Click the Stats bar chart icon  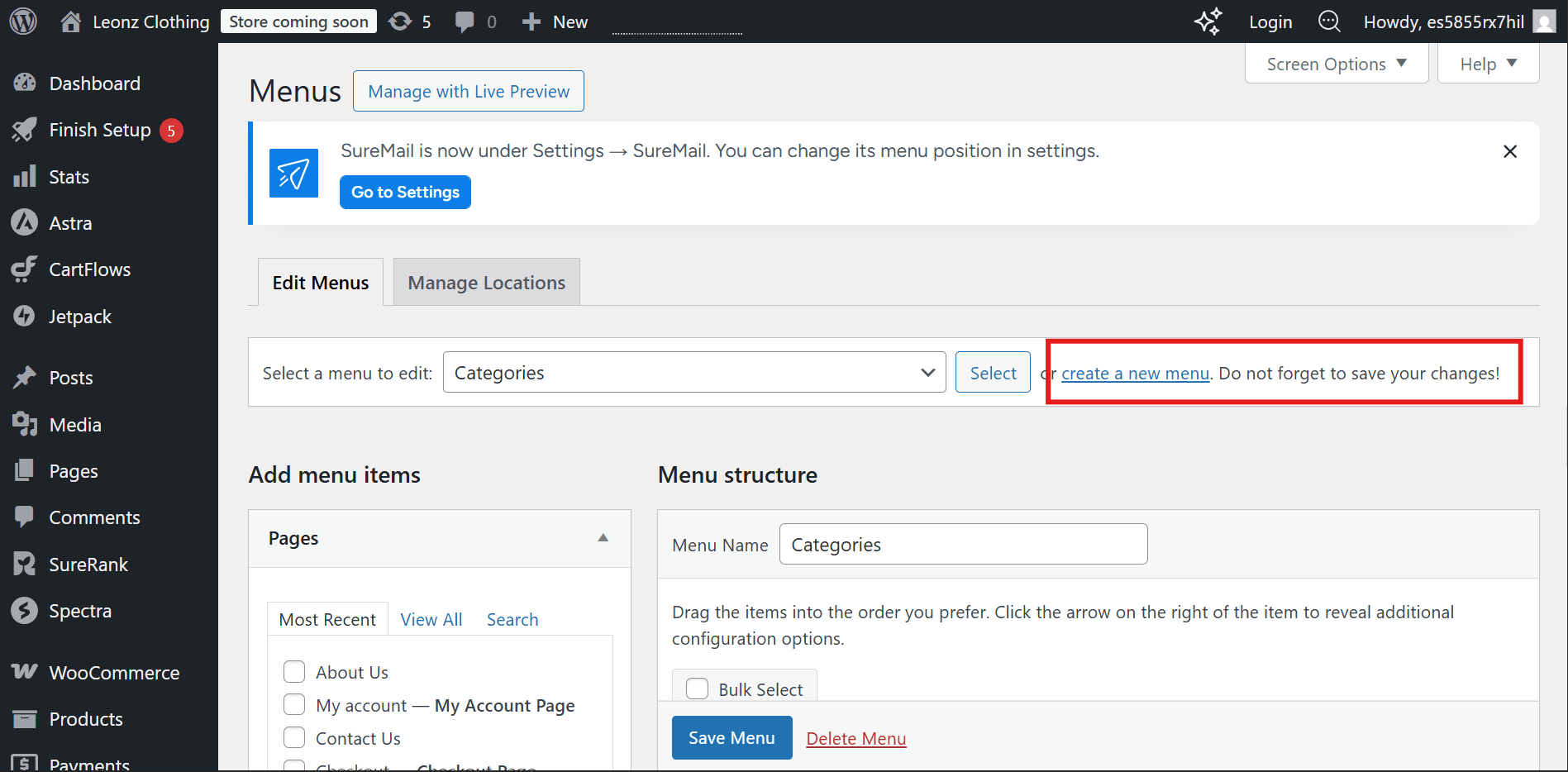point(25,176)
